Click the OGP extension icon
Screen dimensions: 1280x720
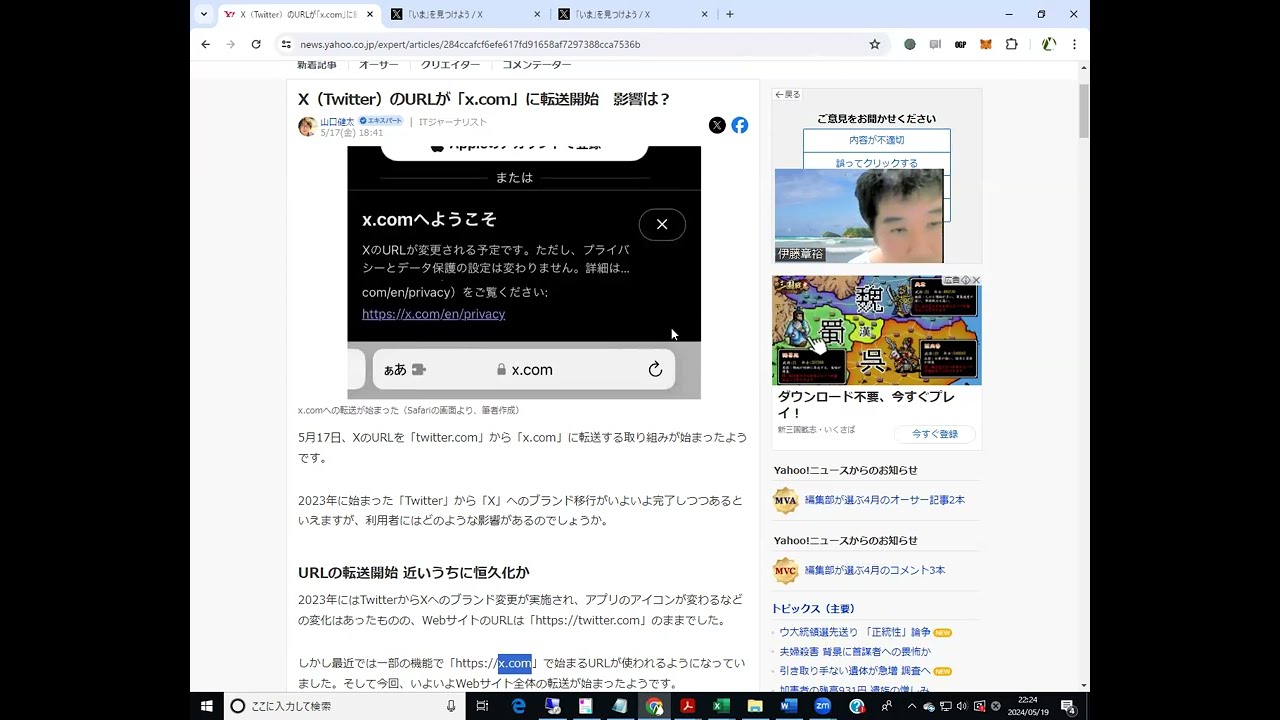(x=961, y=44)
